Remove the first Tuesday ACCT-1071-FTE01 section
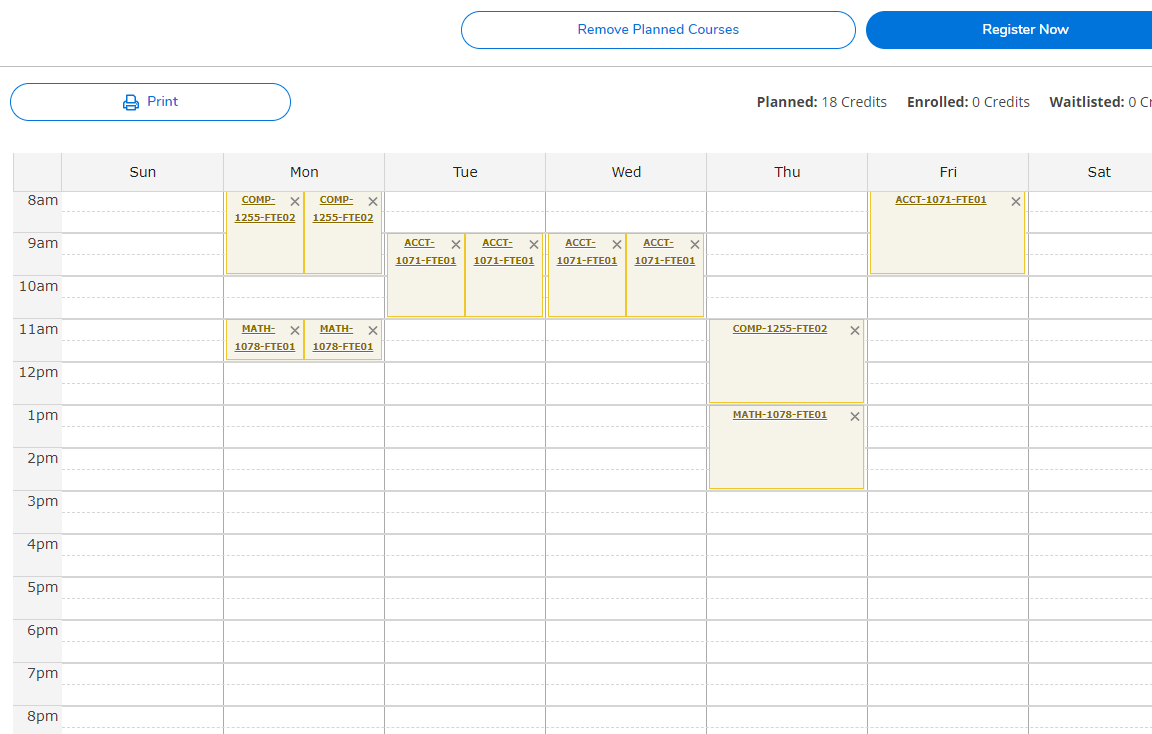1152x734 pixels. click(x=455, y=243)
